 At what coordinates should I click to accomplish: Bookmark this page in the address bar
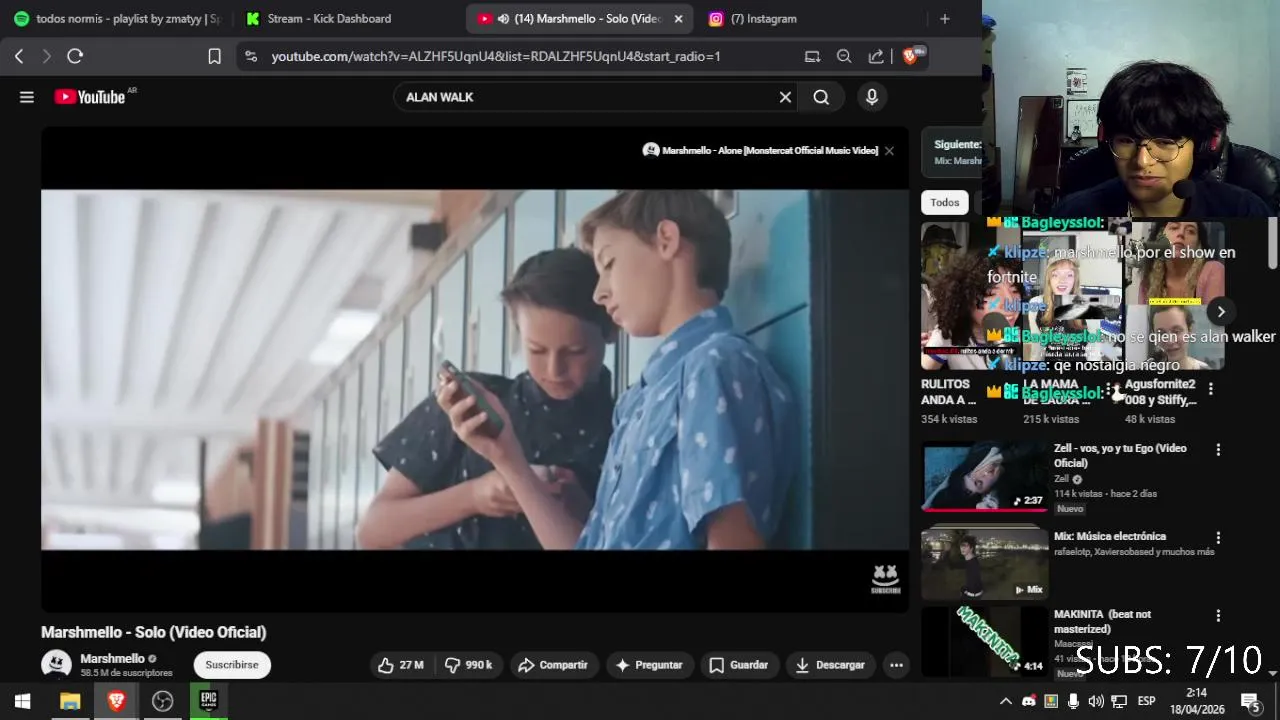[214, 56]
